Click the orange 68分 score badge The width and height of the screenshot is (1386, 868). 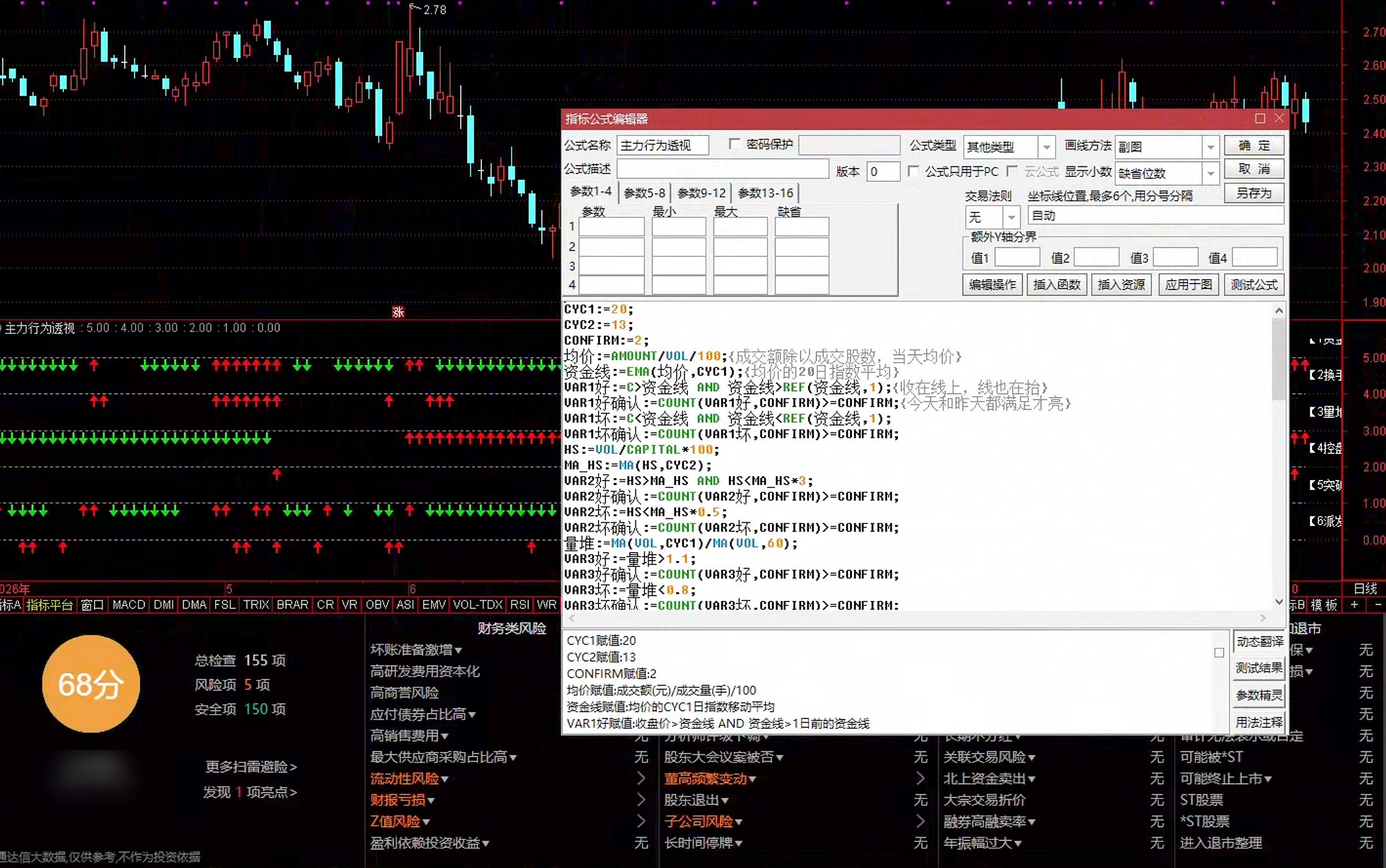(91, 684)
